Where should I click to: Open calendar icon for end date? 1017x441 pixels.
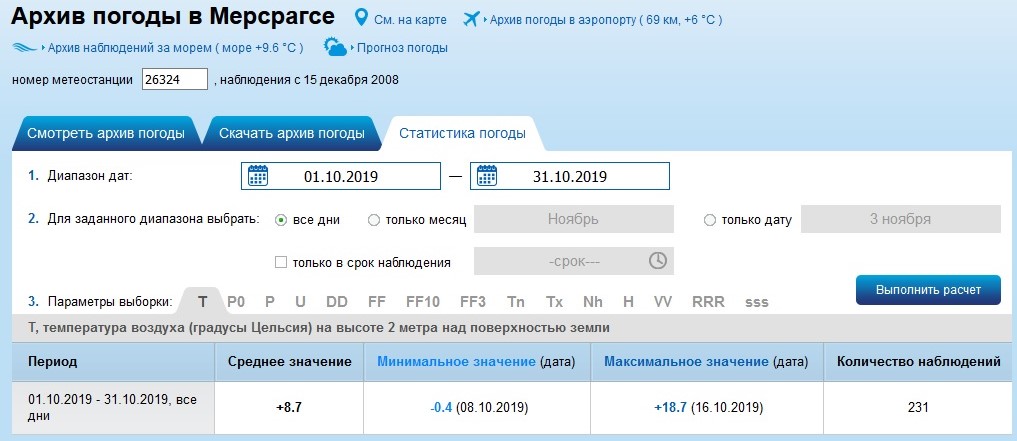pos(486,176)
